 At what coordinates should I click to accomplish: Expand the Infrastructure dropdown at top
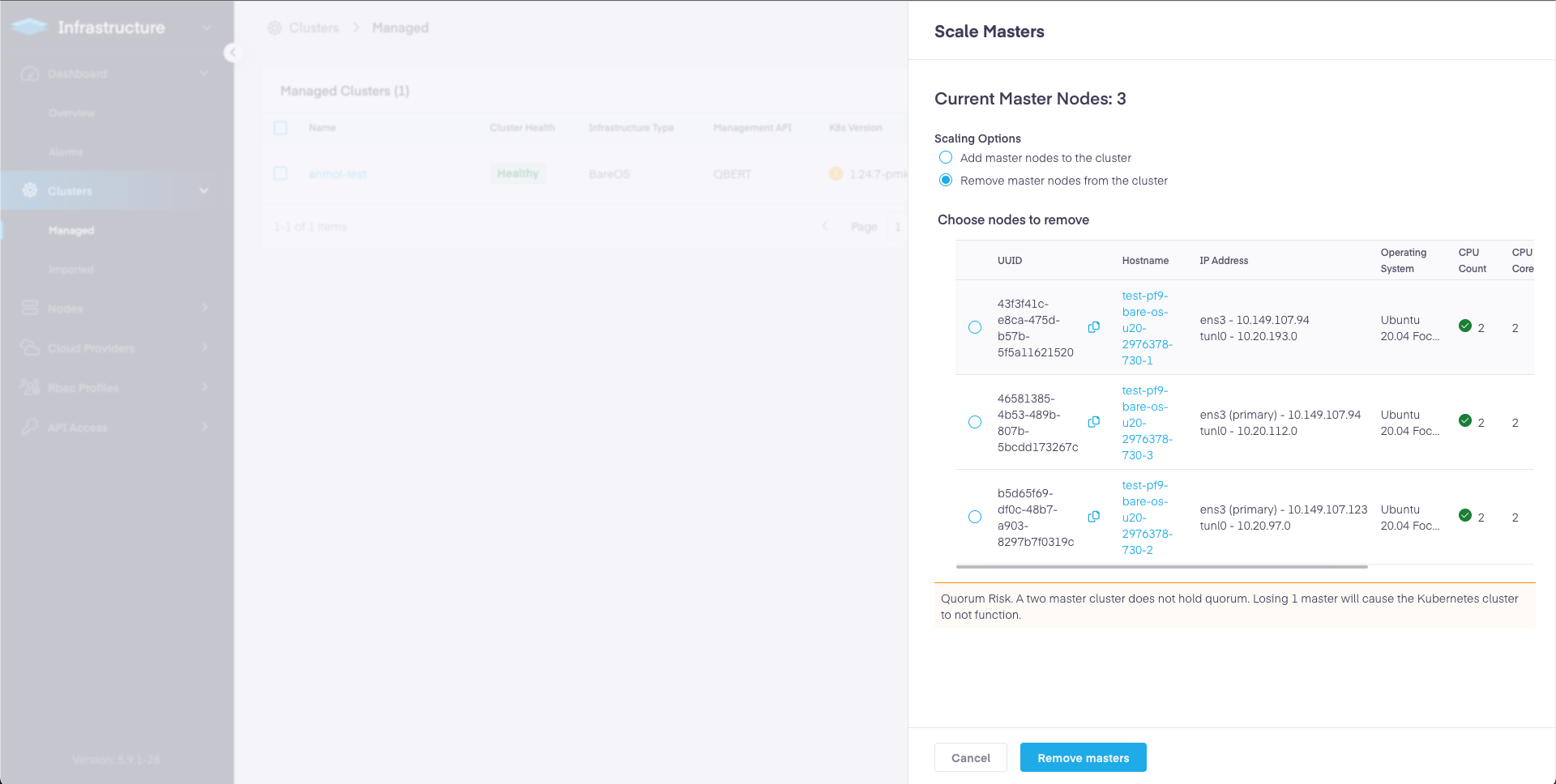point(207,28)
